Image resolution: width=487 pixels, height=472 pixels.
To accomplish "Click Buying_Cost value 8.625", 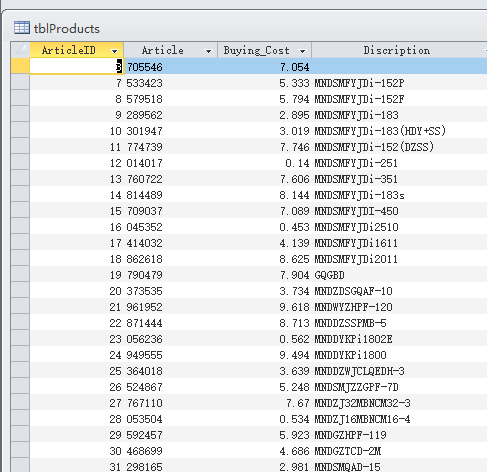I will tap(295, 259).
